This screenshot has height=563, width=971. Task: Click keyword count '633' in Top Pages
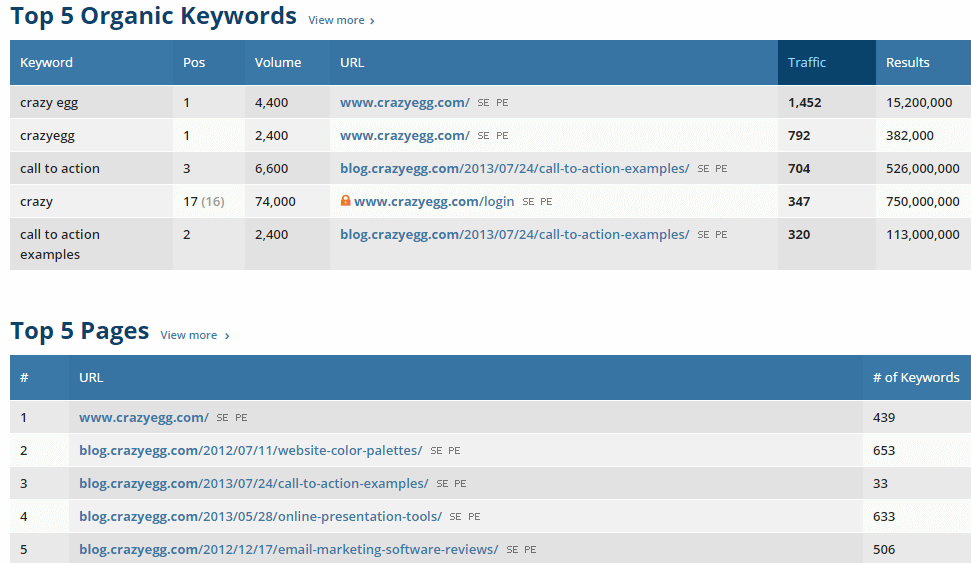tap(884, 516)
